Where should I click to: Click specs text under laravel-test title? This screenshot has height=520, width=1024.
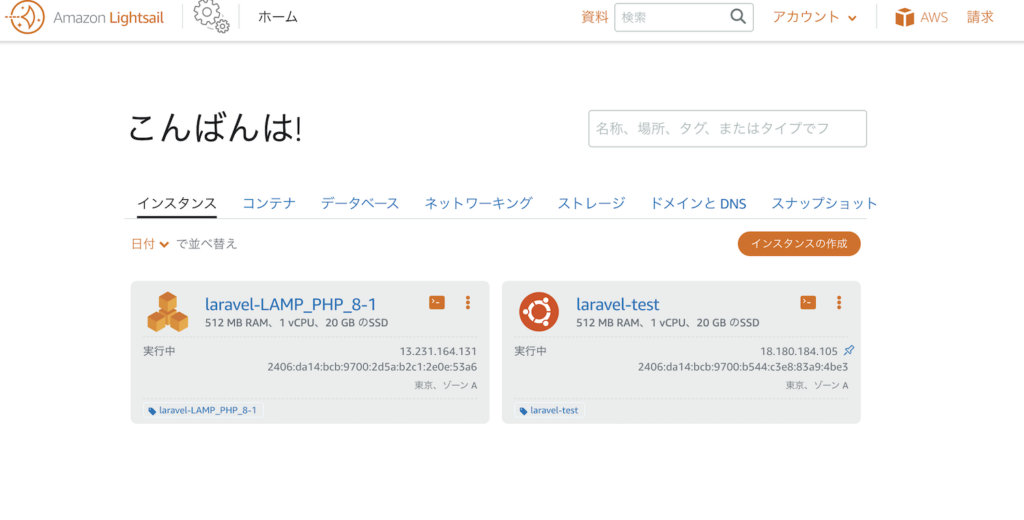point(667,323)
